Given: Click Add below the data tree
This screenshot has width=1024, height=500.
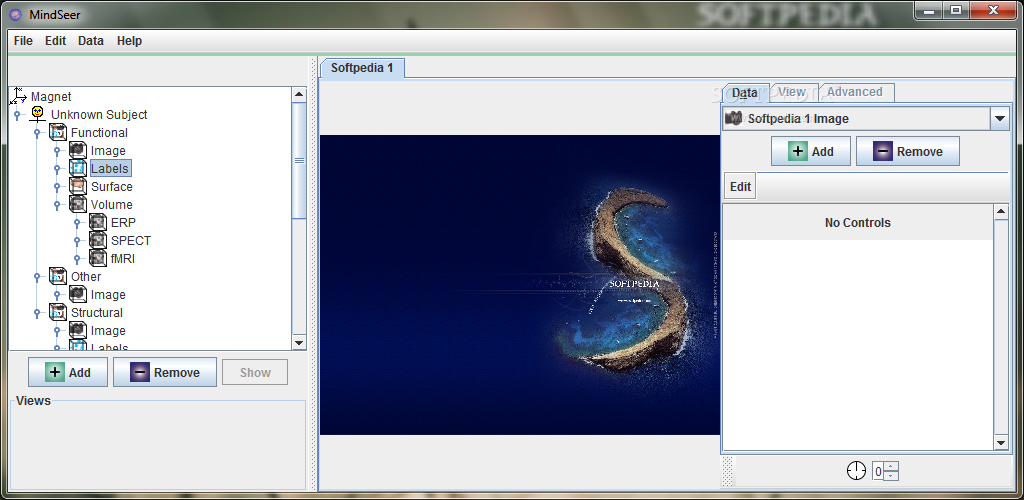Looking at the screenshot, I should click(68, 373).
